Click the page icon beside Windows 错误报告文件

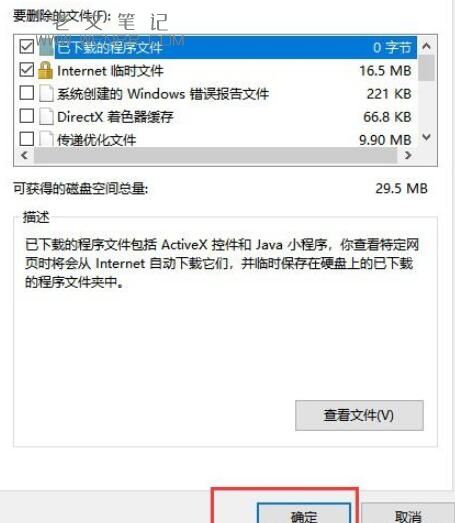point(46,93)
